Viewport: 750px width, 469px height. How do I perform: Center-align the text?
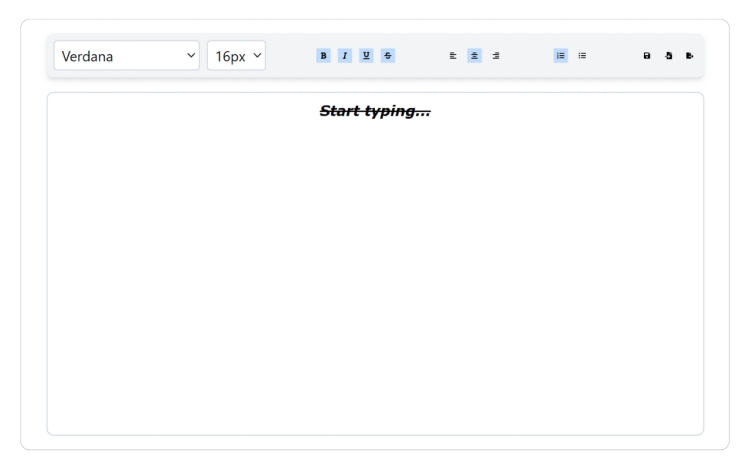click(x=474, y=55)
